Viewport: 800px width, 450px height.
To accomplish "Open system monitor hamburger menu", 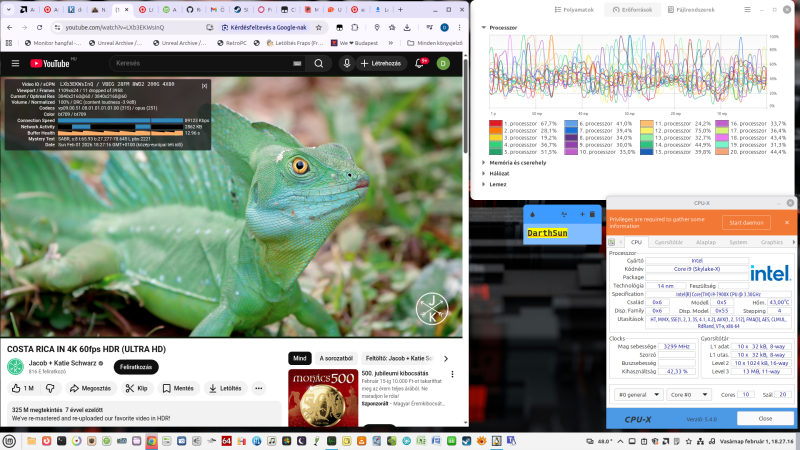I will [747, 10].
